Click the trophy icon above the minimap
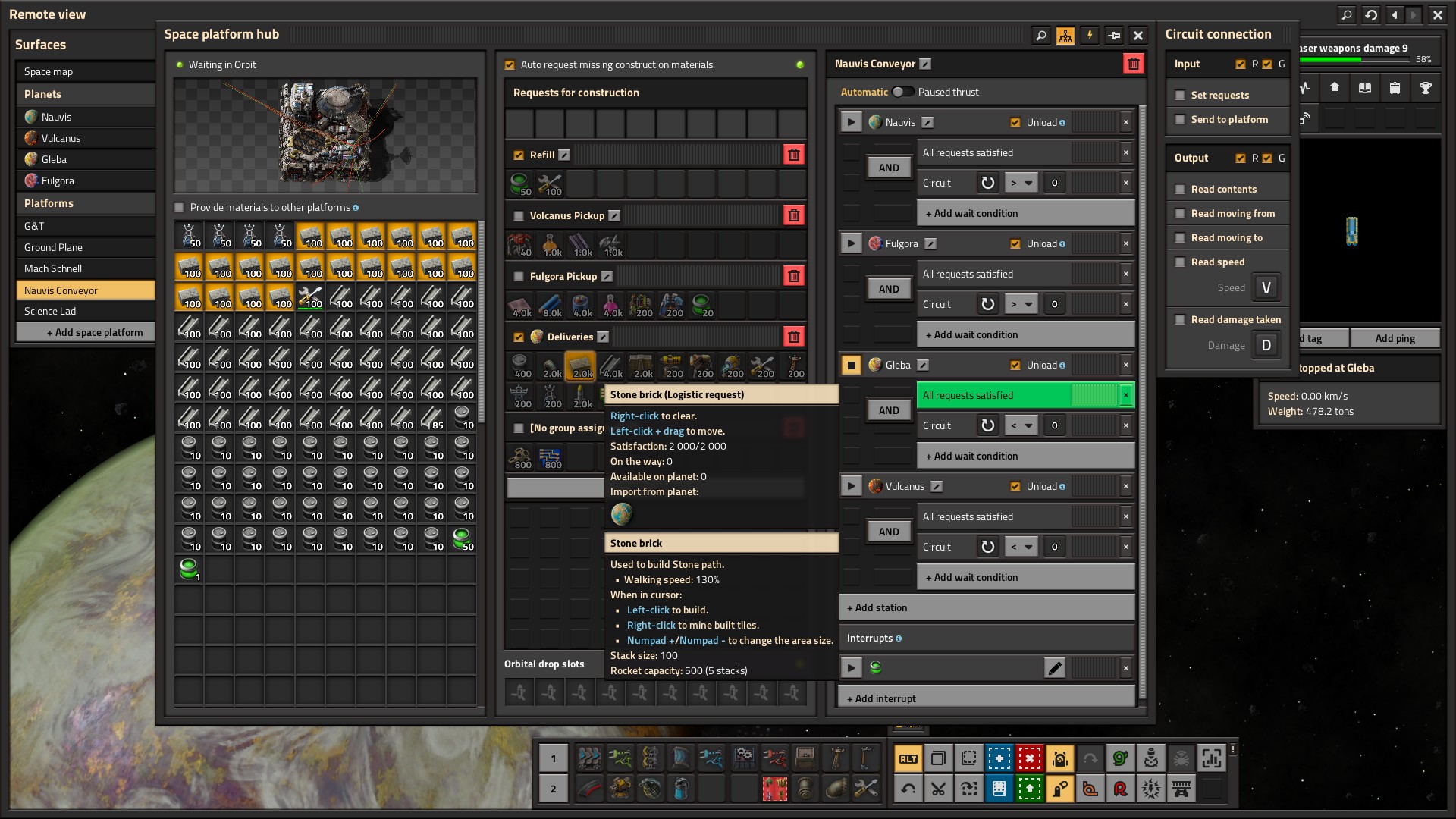 coord(1426,88)
